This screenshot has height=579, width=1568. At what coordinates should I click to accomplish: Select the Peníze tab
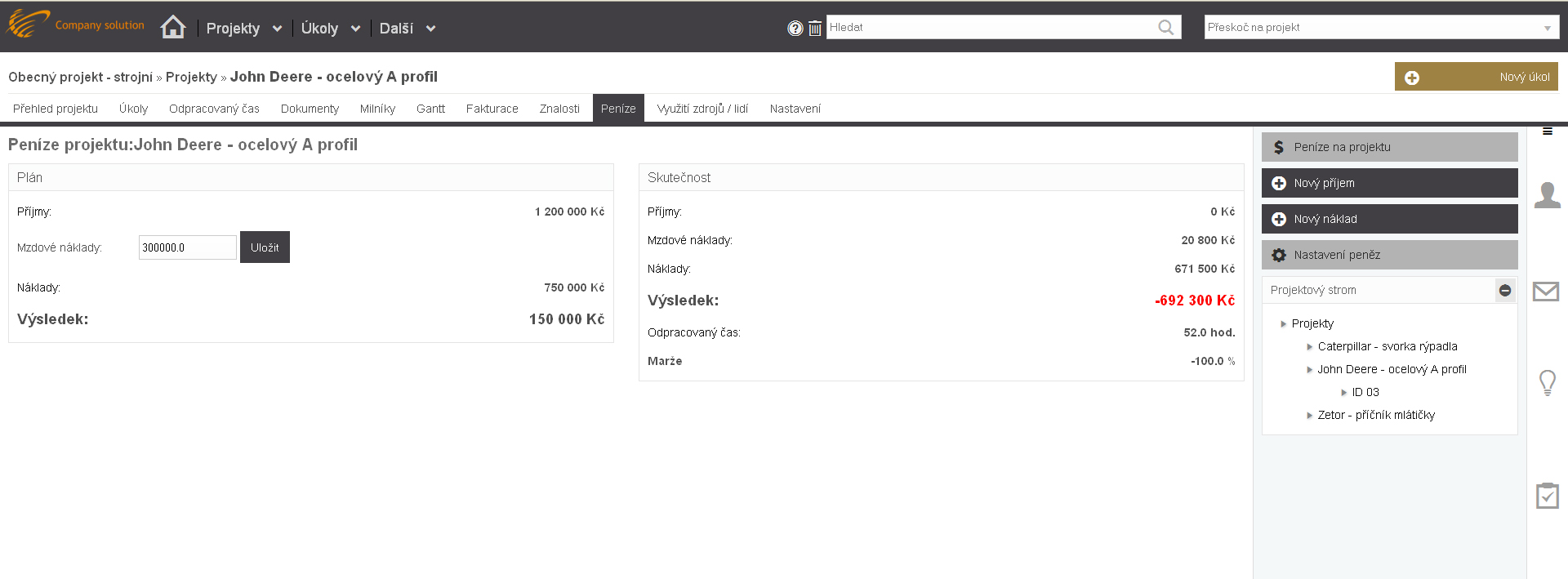pyautogui.click(x=618, y=109)
